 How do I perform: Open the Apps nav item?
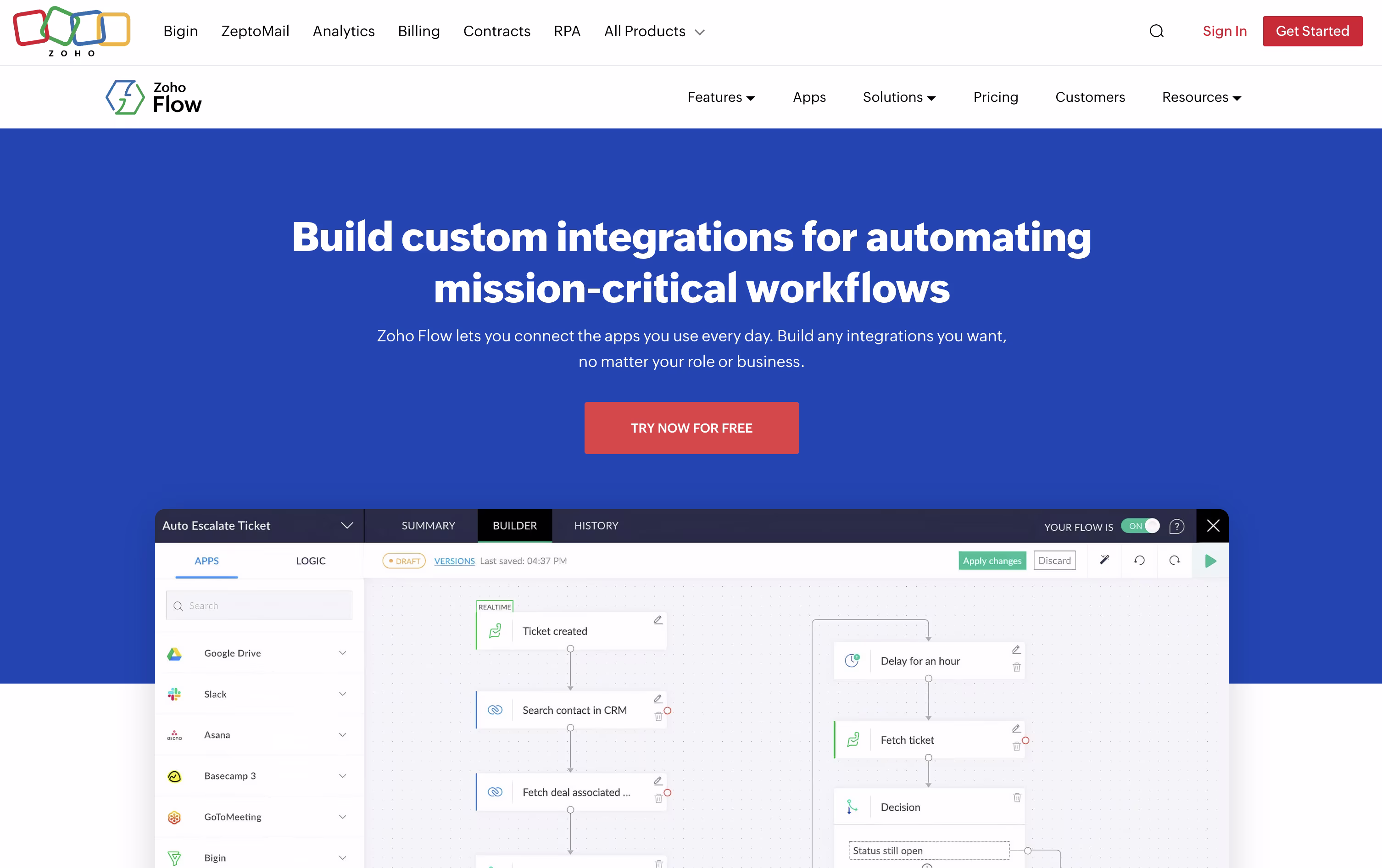click(809, 98)
